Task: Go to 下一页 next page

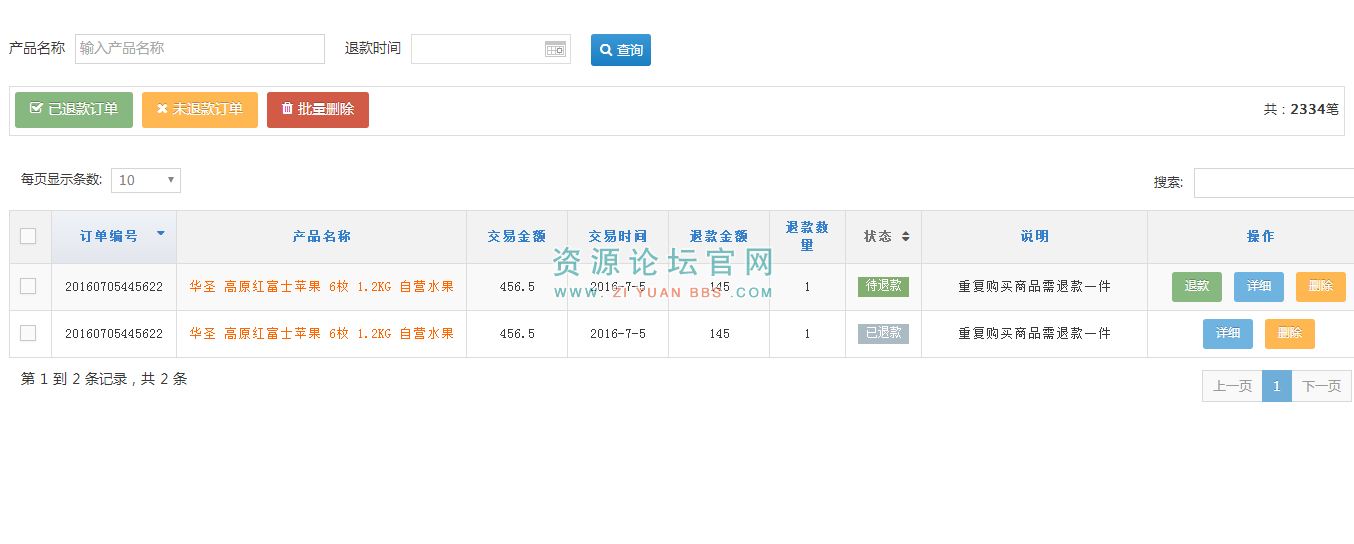Action: 1321,386
